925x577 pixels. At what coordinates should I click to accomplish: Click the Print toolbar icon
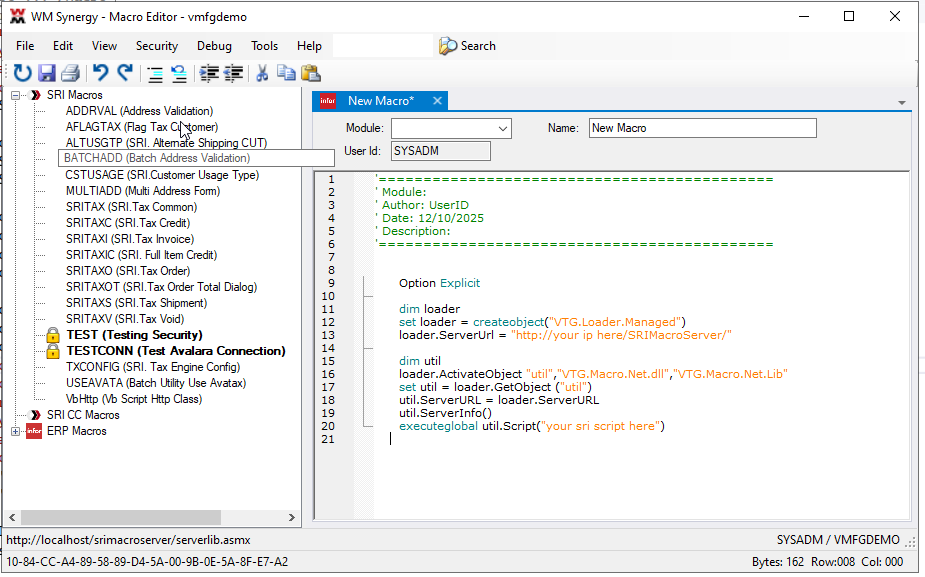[x=70, y=73]
